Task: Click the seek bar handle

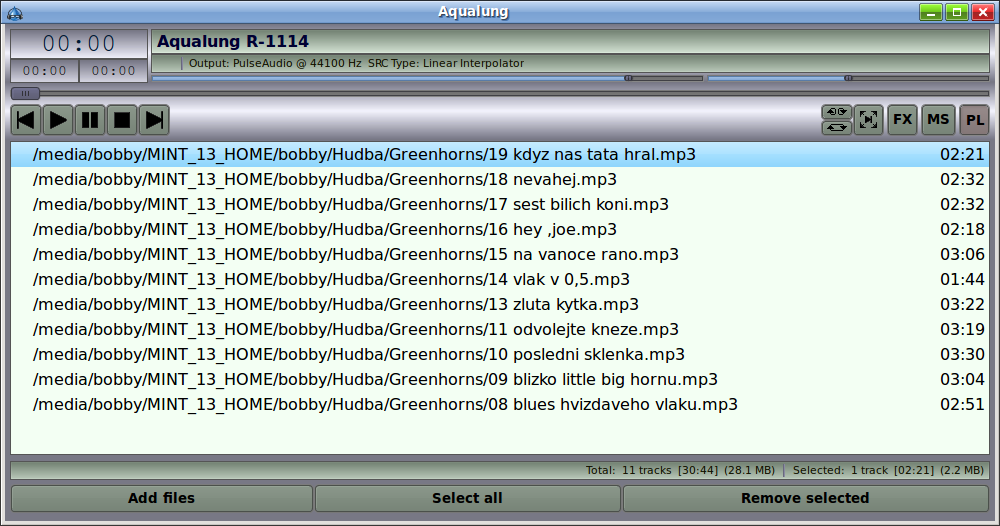Action: (x=26, y=93)
